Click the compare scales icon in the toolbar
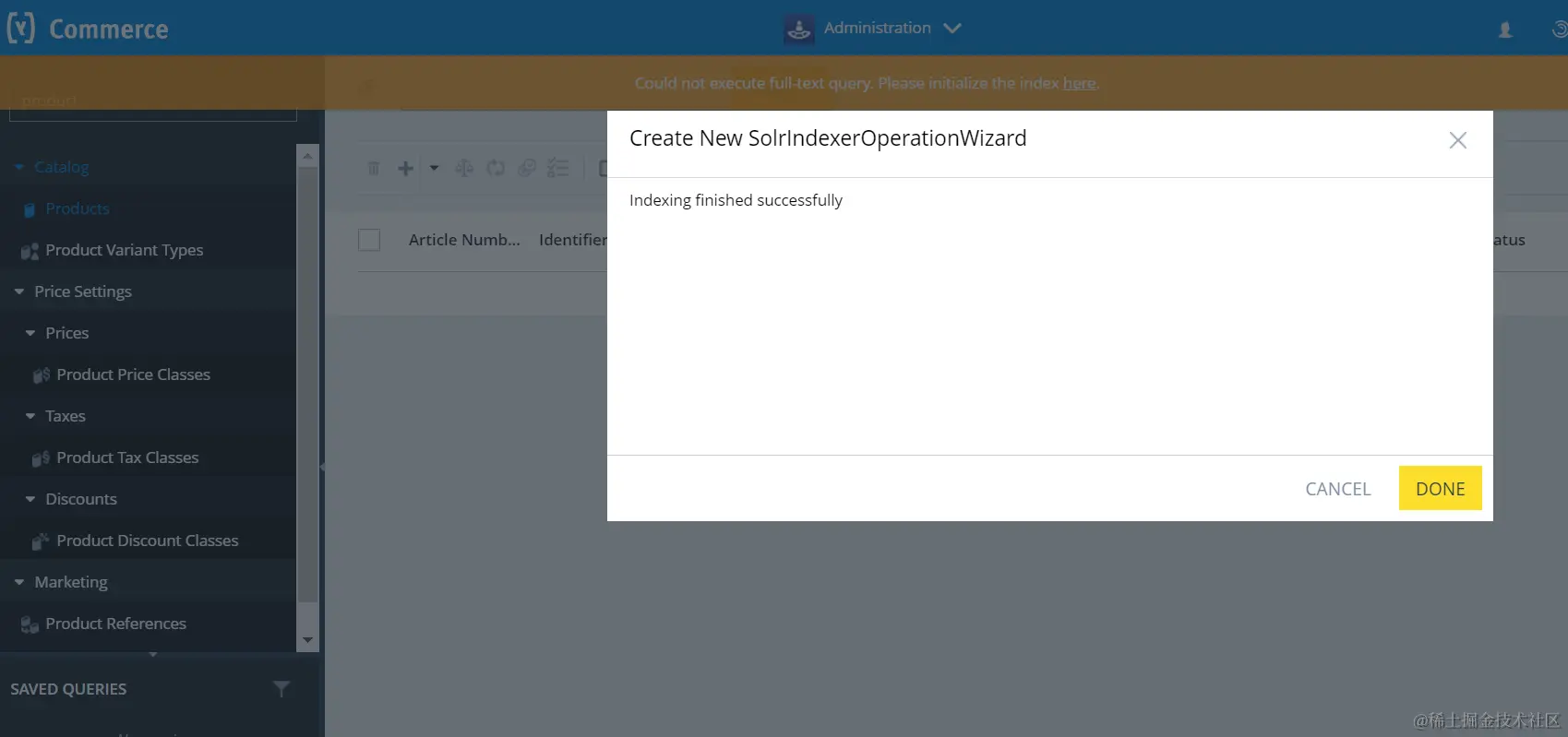The image size is (1568, 737). pos(464,168)
